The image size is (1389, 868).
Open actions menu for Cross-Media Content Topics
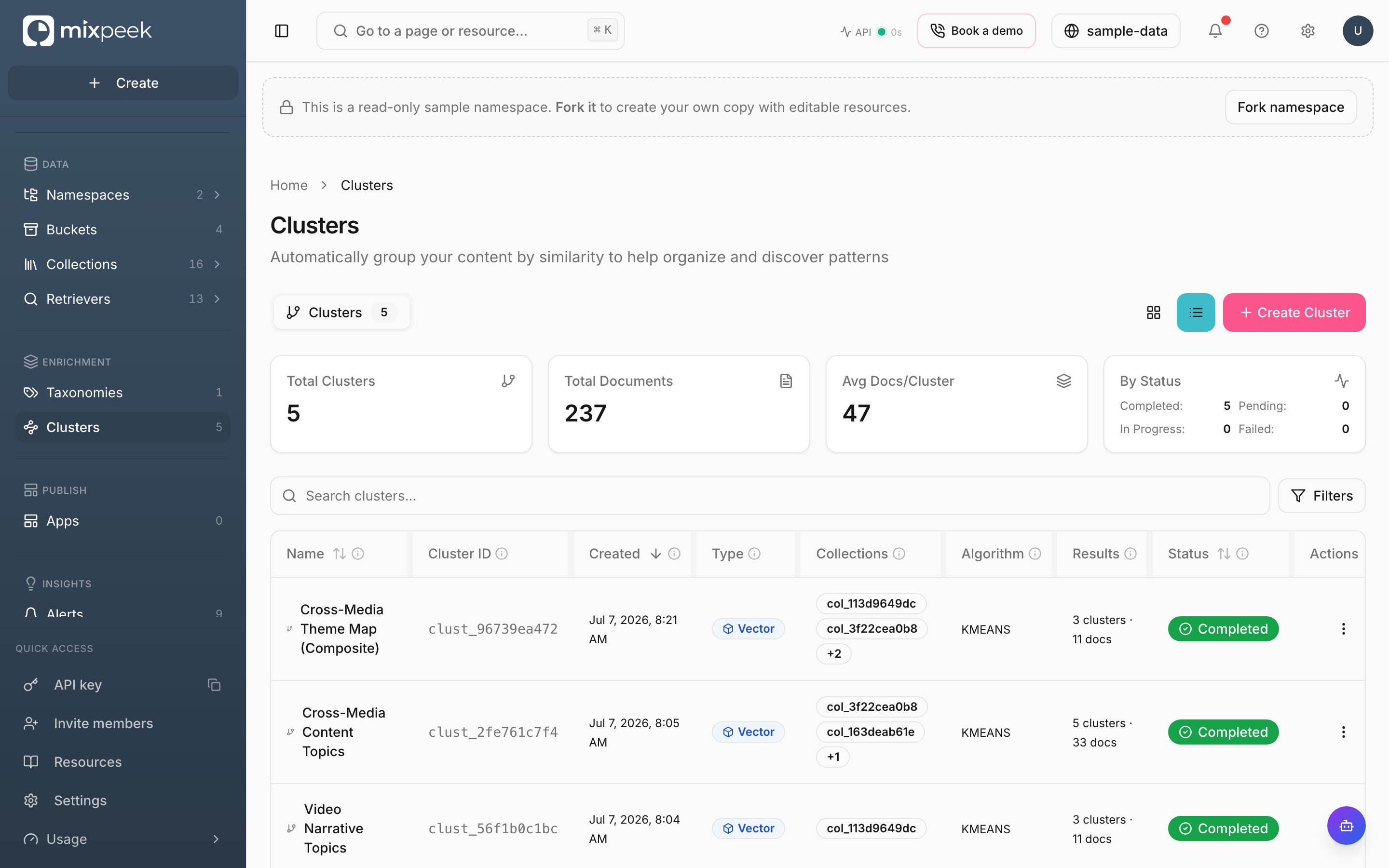point(1343,732)
